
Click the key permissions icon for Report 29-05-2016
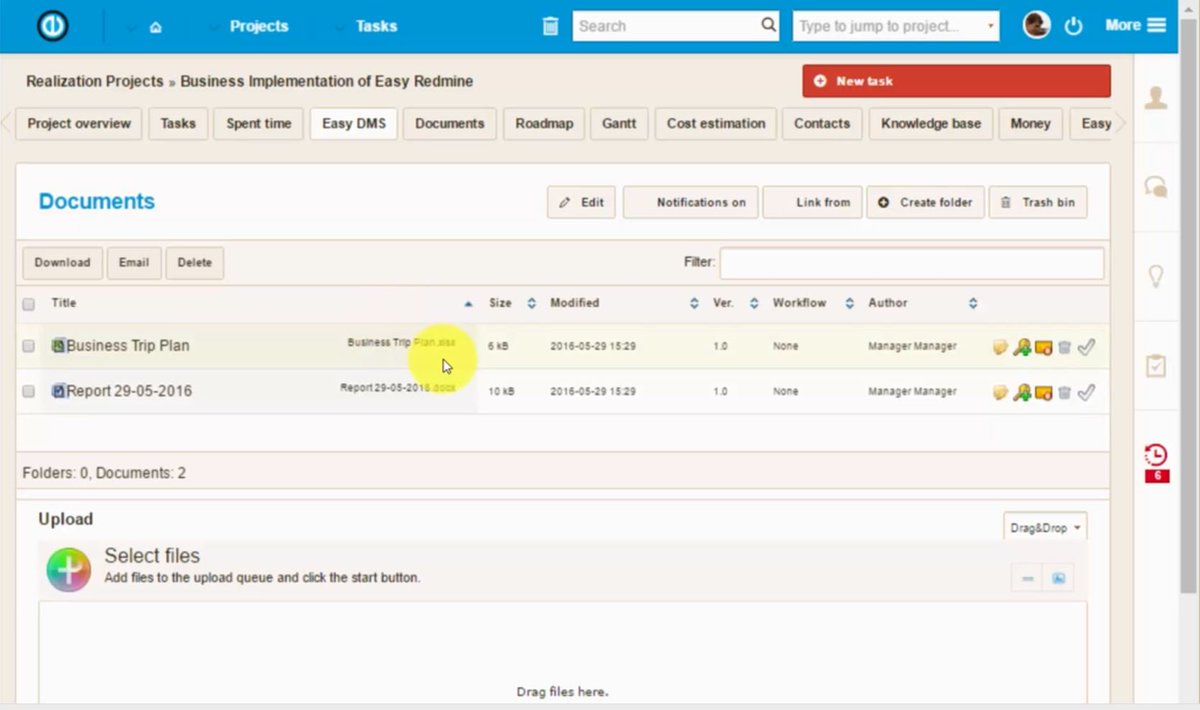tap(1021, 392)
